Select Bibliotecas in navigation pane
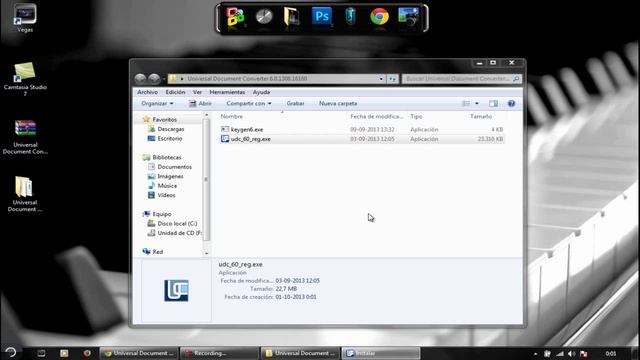Viewport: 640px width, 360px height. 167,158
